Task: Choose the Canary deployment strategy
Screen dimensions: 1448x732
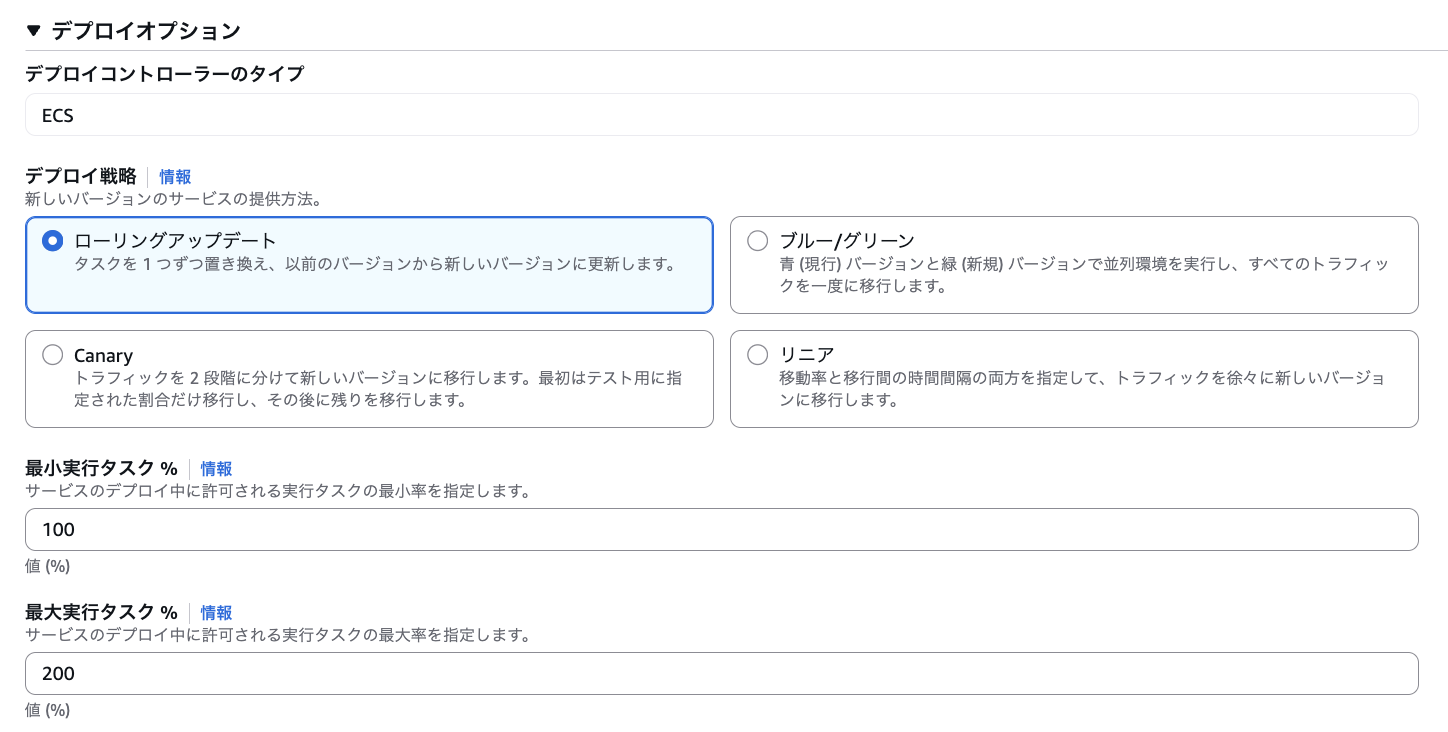Action: tap(53, 354)
